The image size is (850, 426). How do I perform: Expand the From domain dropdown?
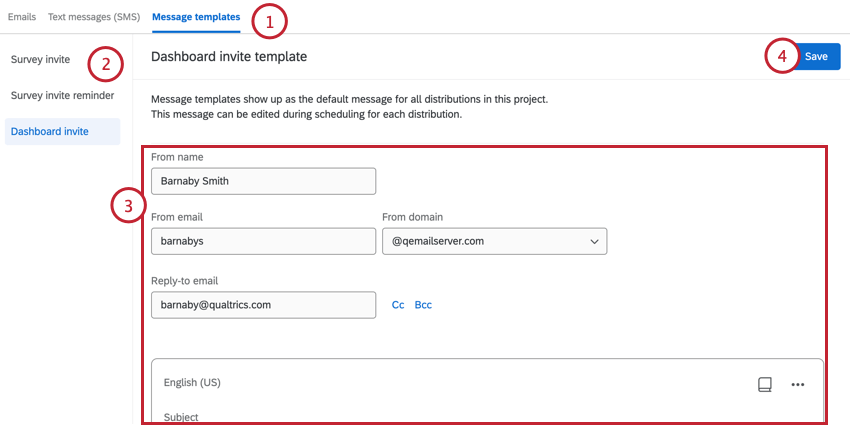pyautogui.click(x=494, y=242)
